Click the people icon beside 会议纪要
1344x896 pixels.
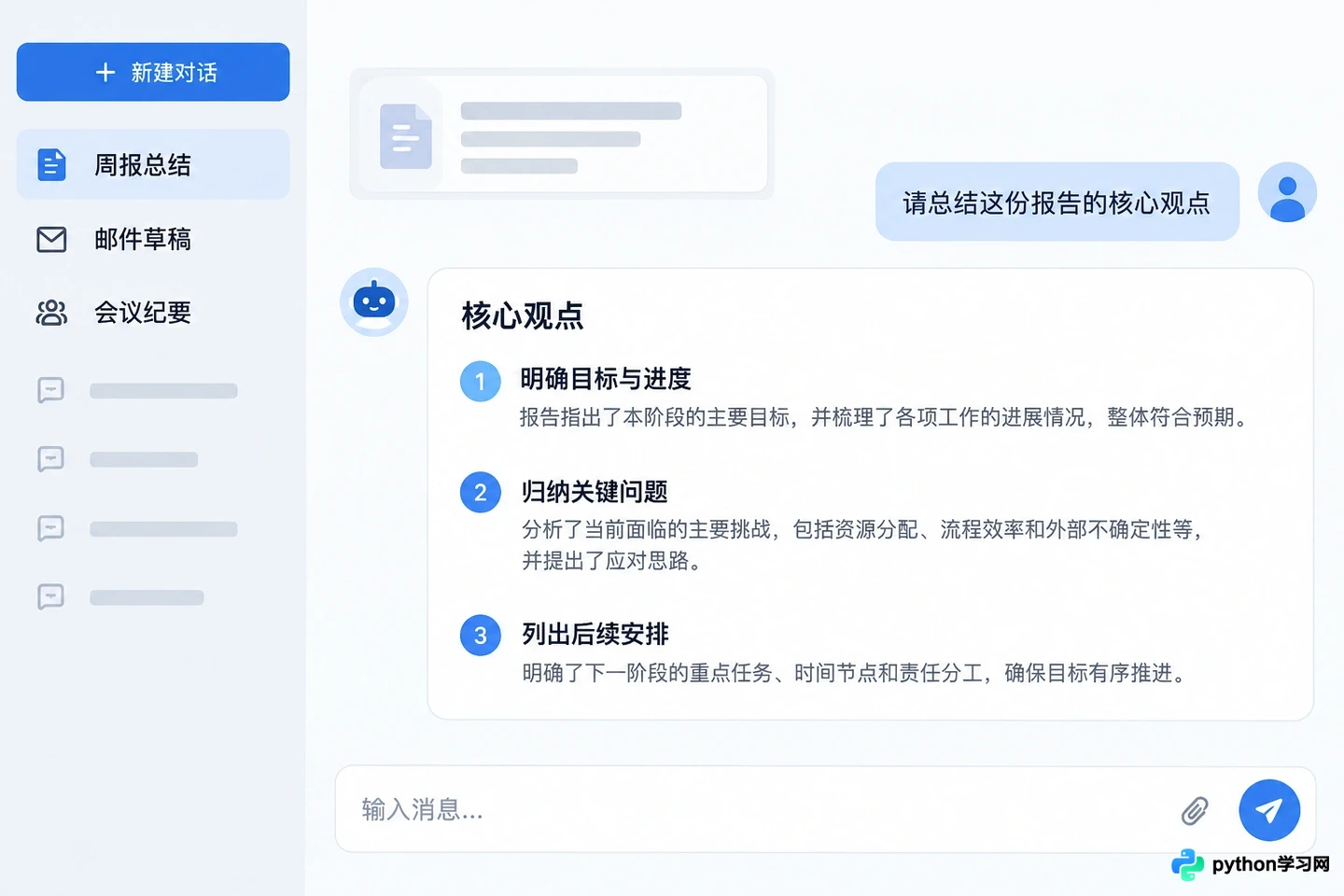(51, 313)
